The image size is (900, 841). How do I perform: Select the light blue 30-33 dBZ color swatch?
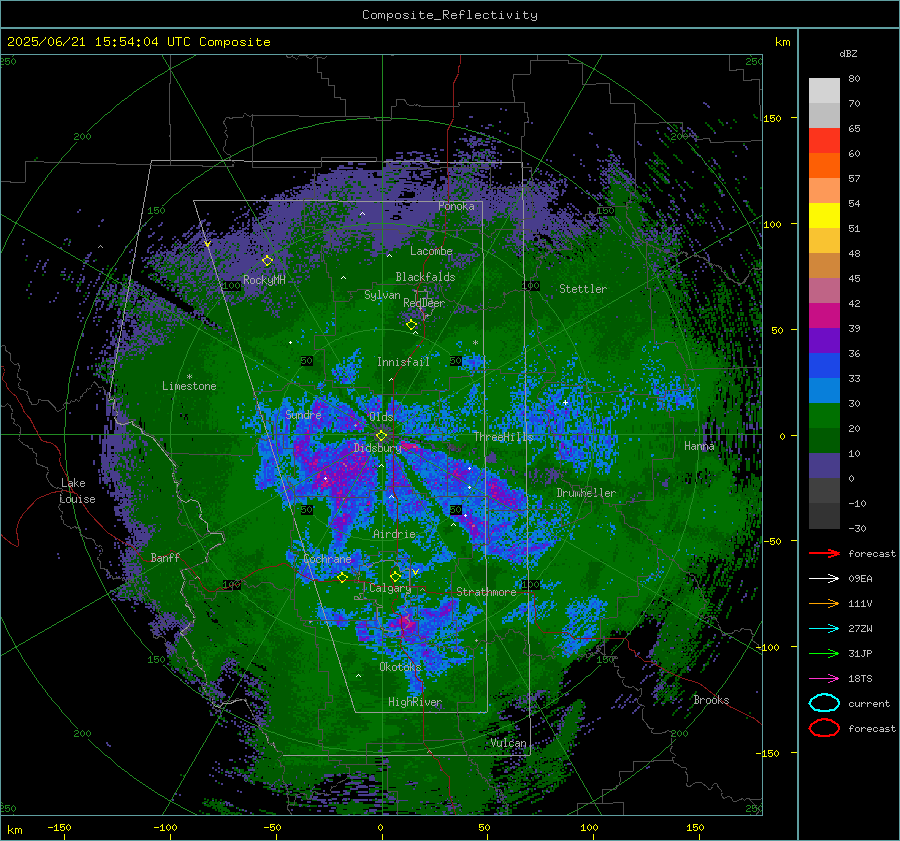(824, 390)
